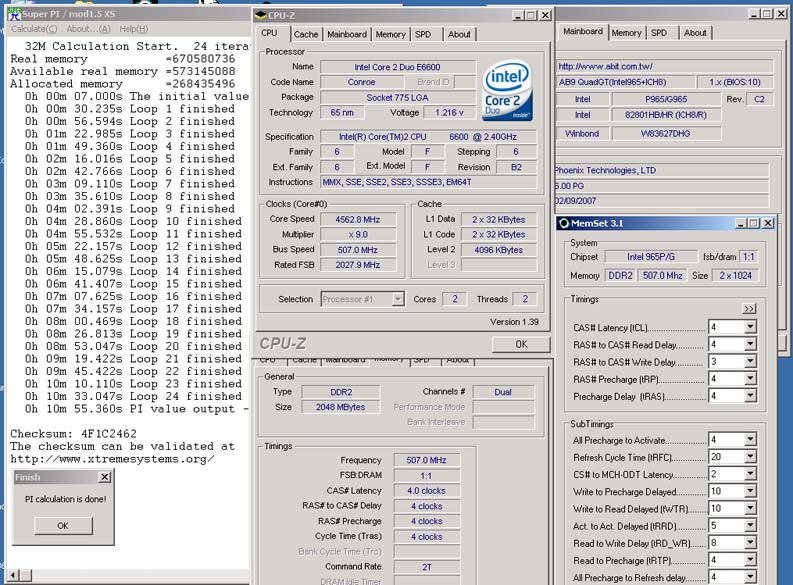
Task: Switch to the SPD tab in front CPU-Z window
Action: [x=423, y=34]
